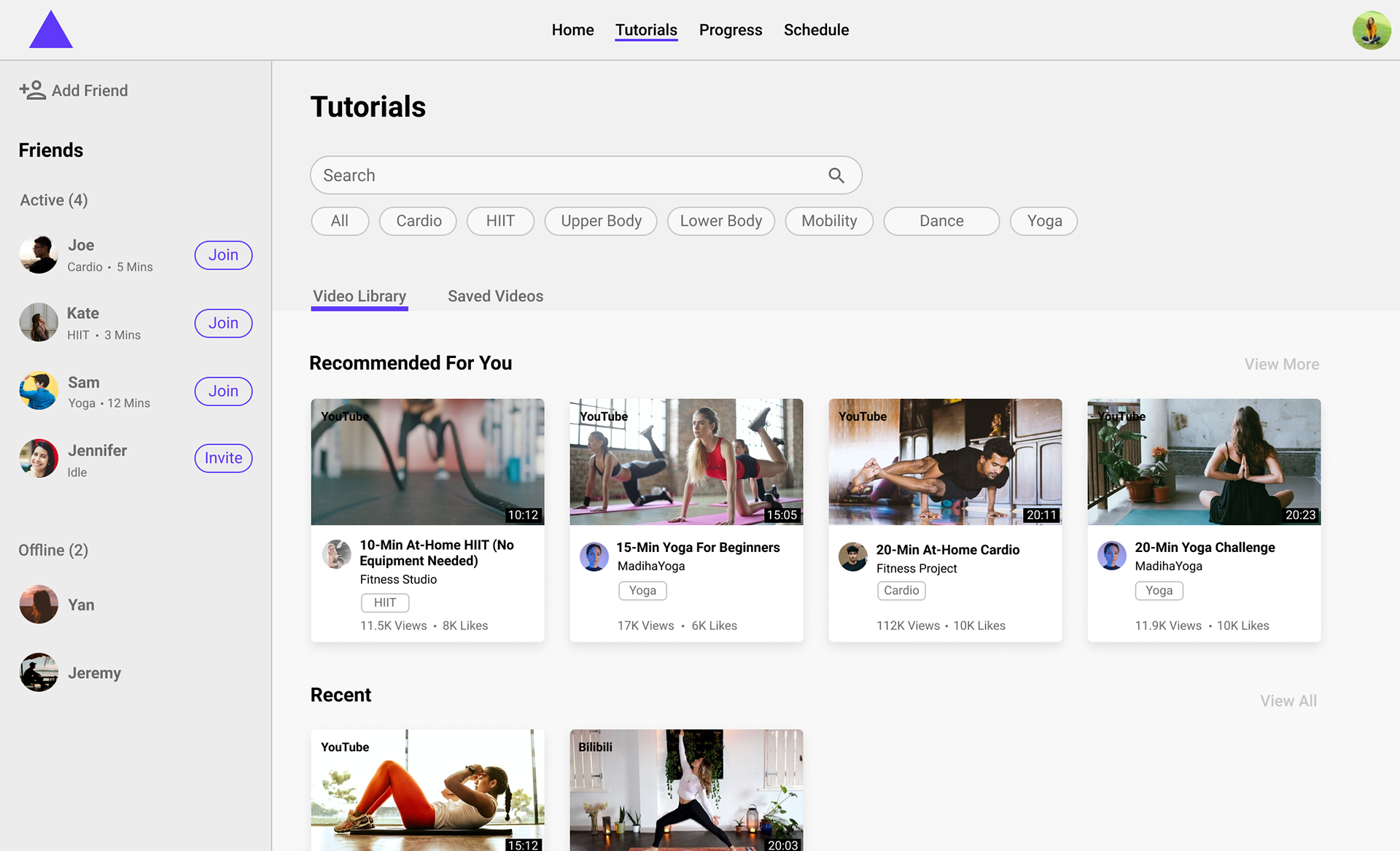The height and width of the screenshot is (851, 1400).
Task: Click the Add Friend label
Action: point(90,90)
